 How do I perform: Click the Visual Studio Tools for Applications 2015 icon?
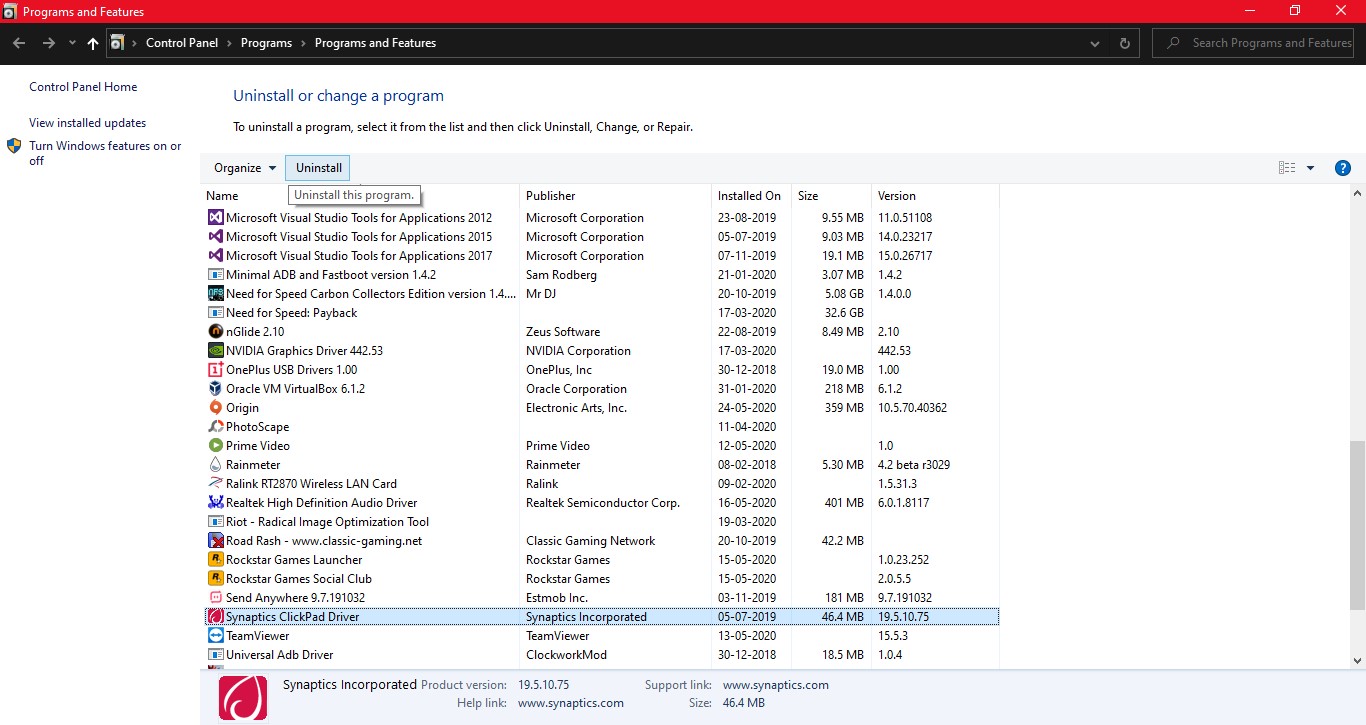click(x=215, y=236)
